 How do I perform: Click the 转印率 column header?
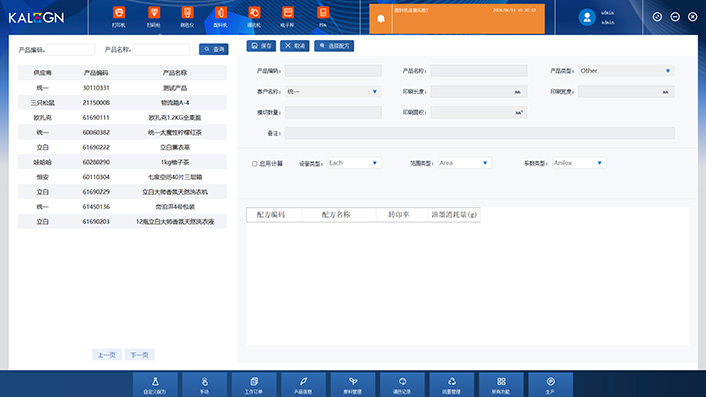(x=399, y=215)
